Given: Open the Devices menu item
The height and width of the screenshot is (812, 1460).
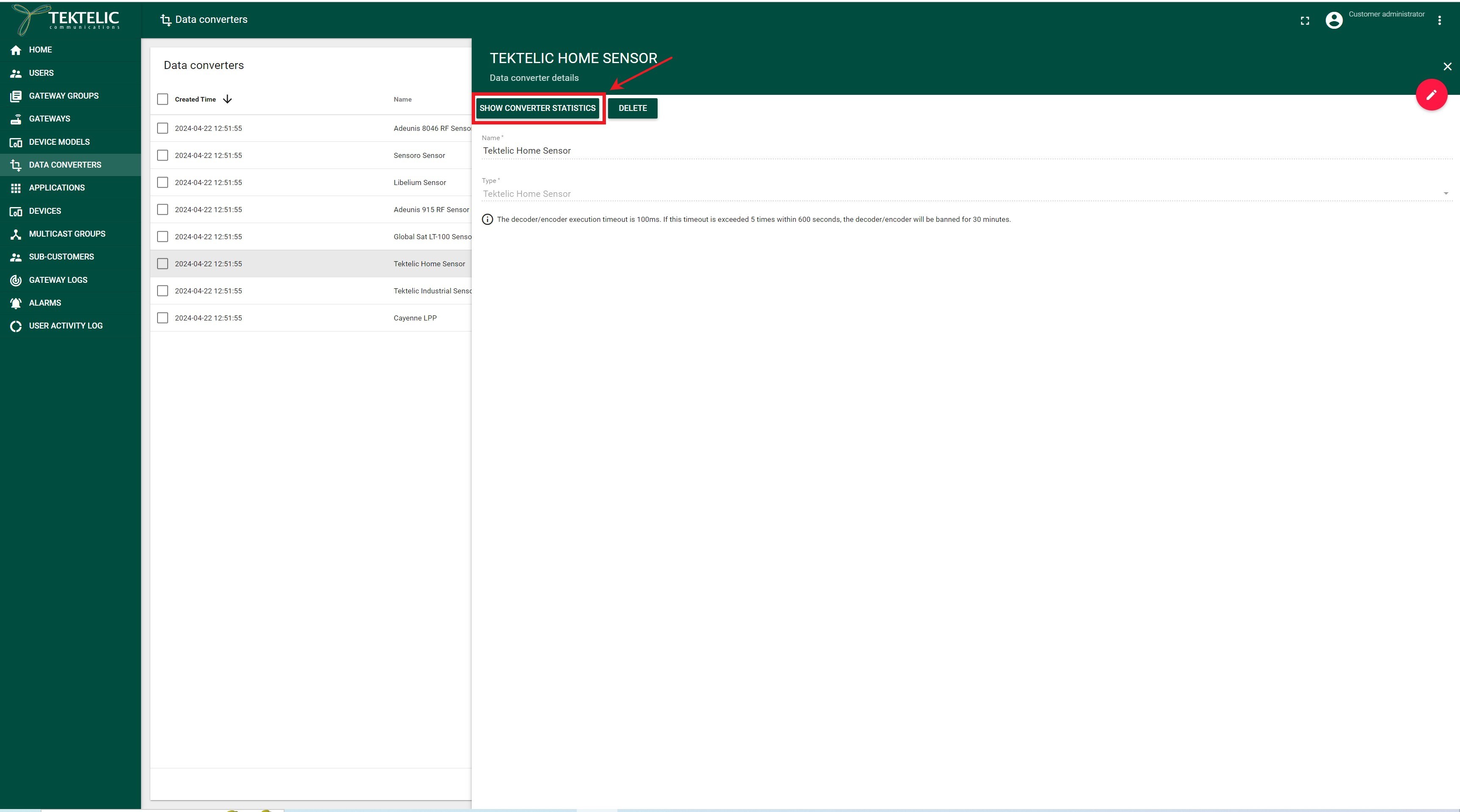Looking at the screenshot, I should pyautogui.click(x=70, y=211).
